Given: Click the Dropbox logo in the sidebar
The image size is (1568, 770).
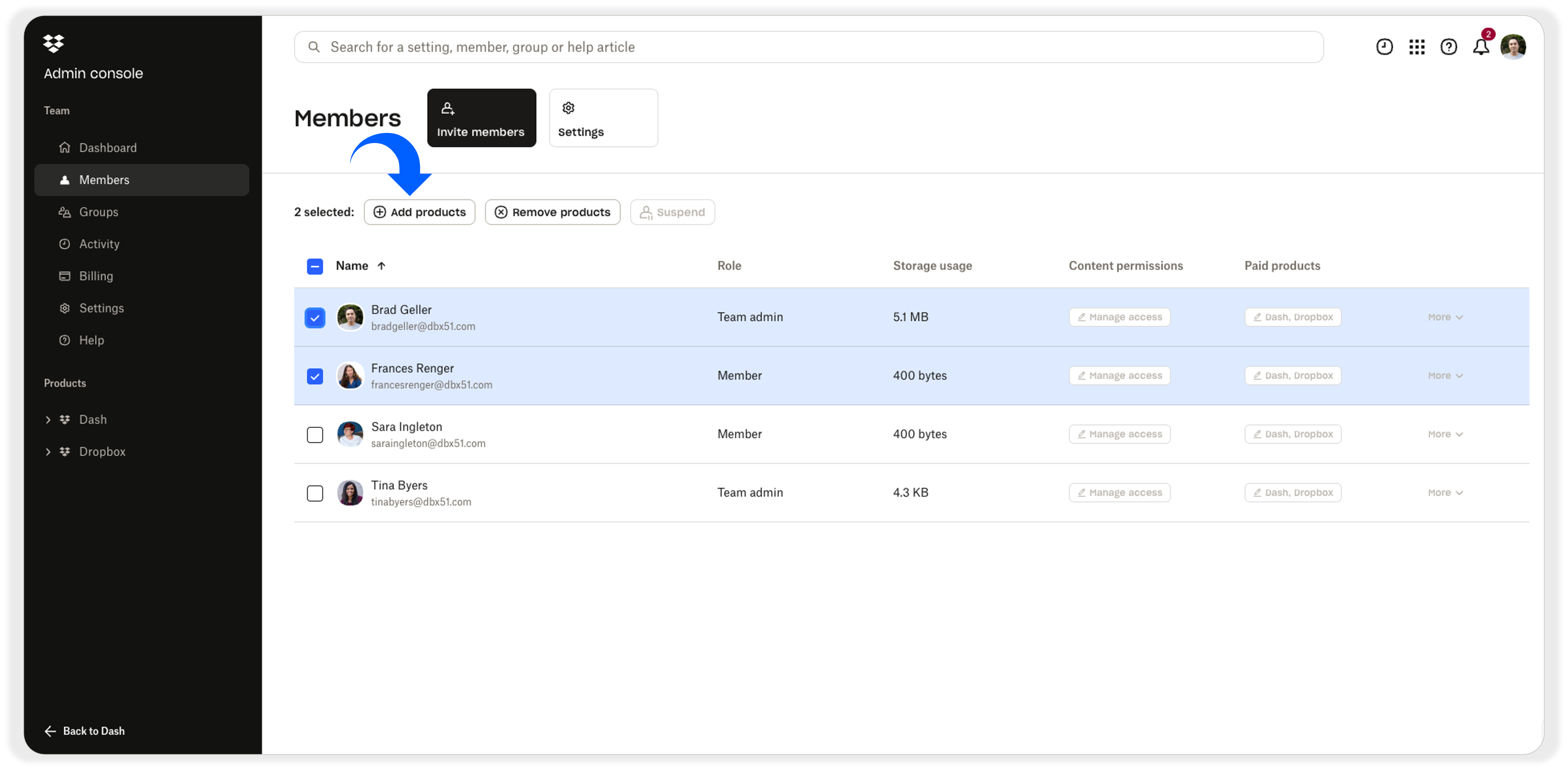Looking at the screenshot, I should (53, 43).
